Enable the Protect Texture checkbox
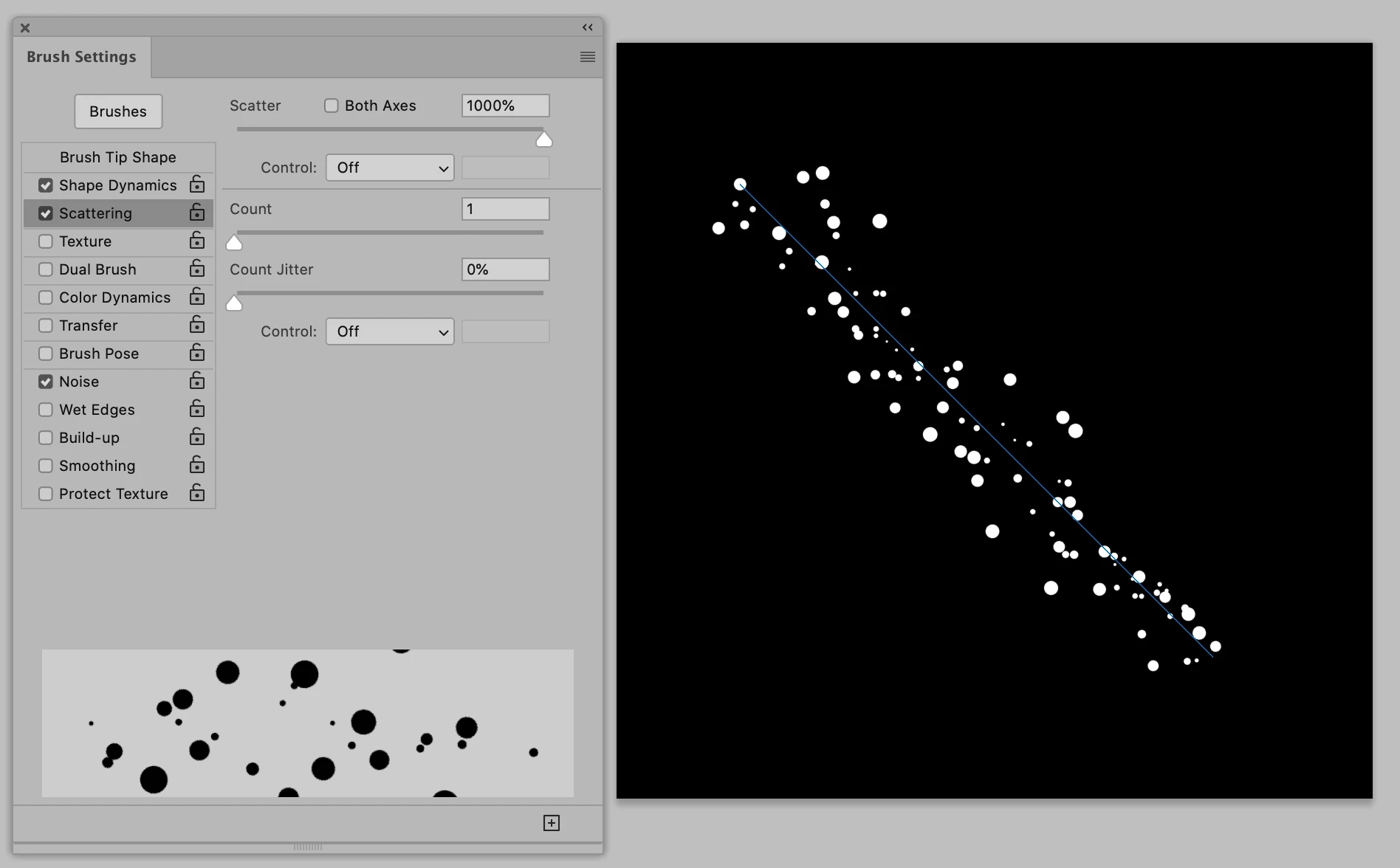Image resolution: width=1400 pixels, height=868 pixels. [x=46, y=494]
